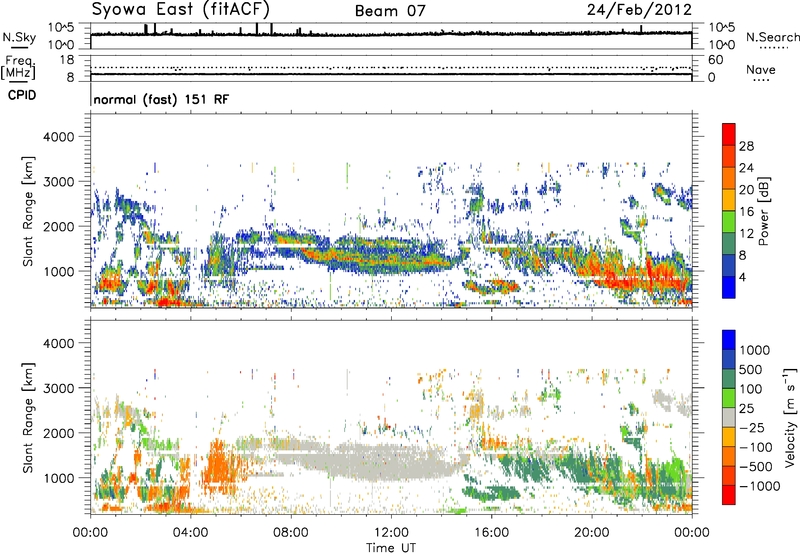Pick the blue top segment of the Velocity colorbar
Screen dimensions: 800x554
point(729,340)
